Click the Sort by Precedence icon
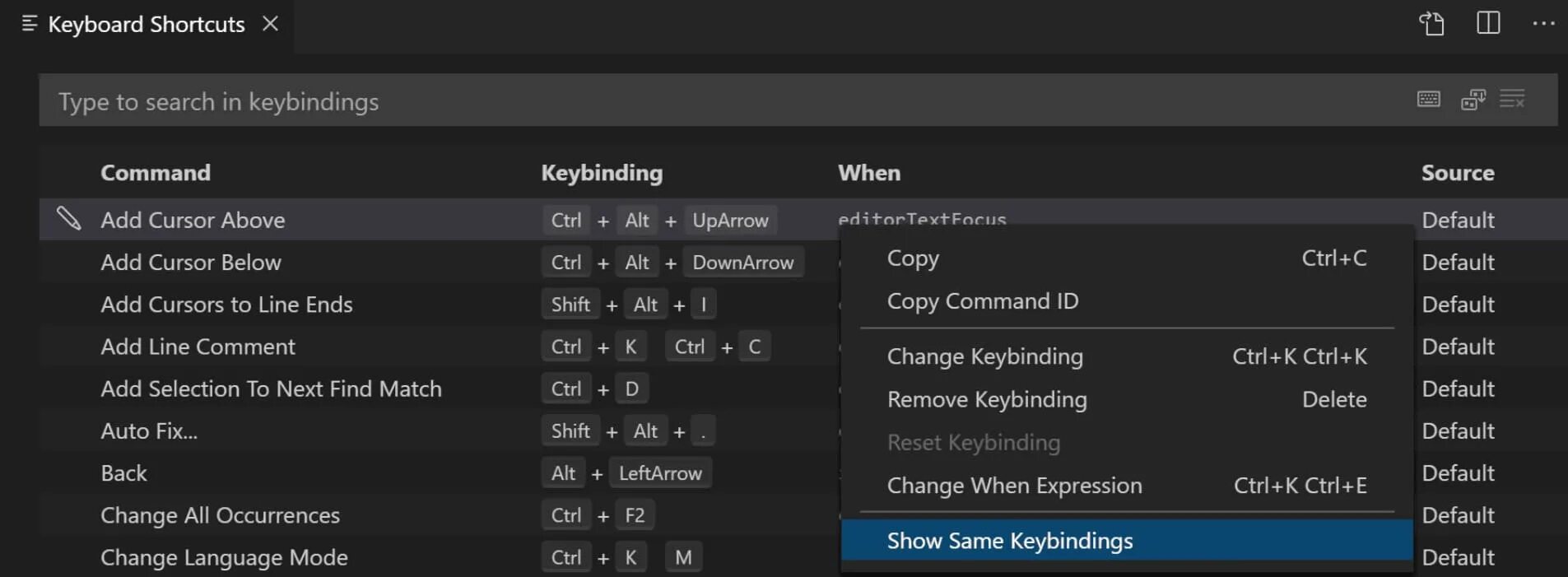This screenshot has height=577, width=1568. [x=1473, y=100]
